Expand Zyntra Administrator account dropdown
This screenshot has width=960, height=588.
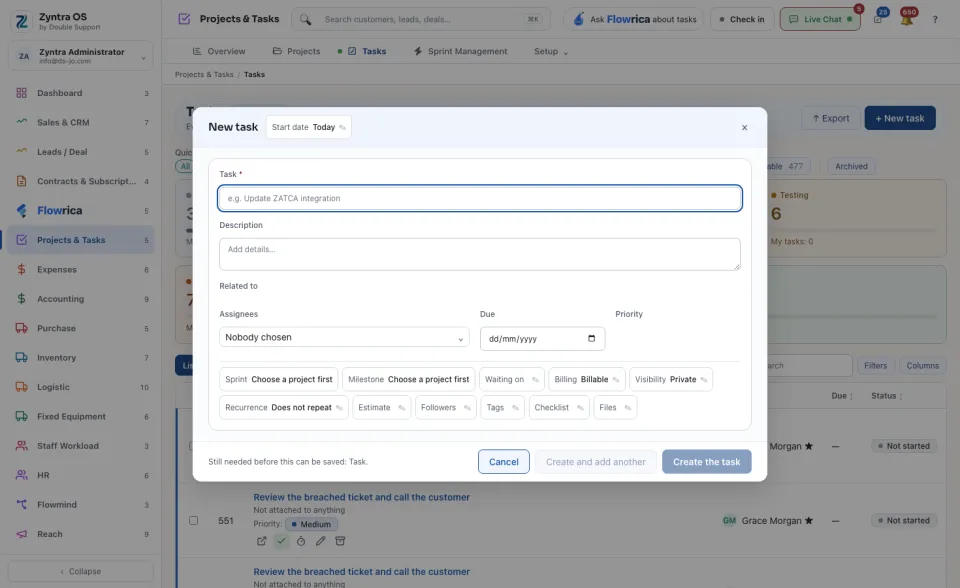[x=81, y=56]
